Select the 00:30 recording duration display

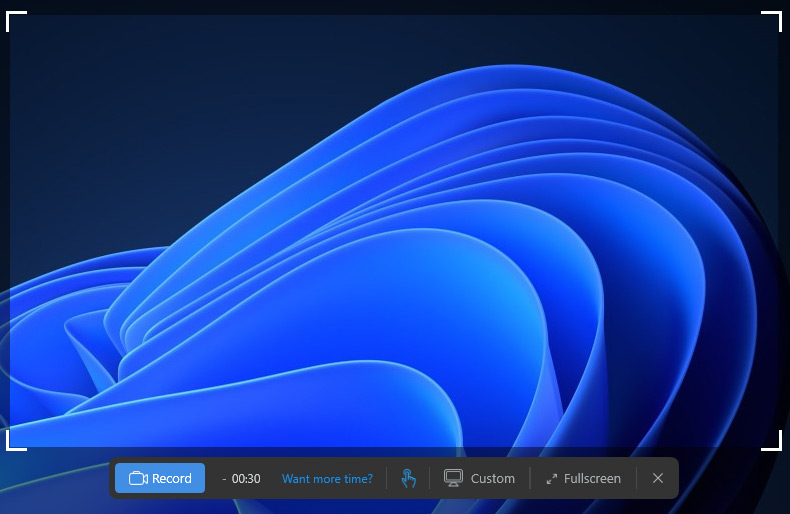click(x=246, y=479)
